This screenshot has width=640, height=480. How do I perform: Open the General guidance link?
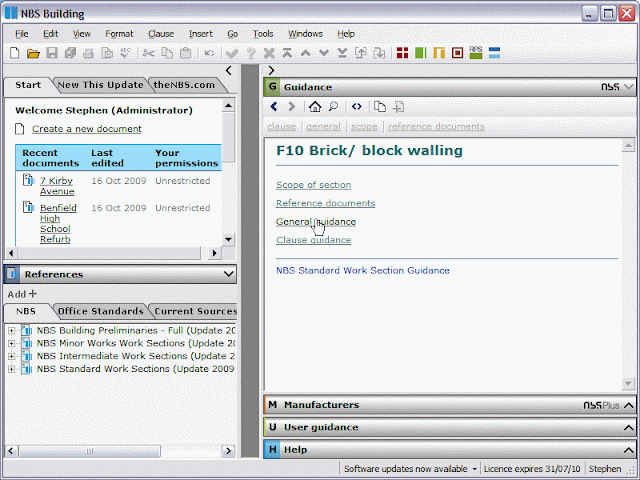pyautogui.click(x=316, y=222)
